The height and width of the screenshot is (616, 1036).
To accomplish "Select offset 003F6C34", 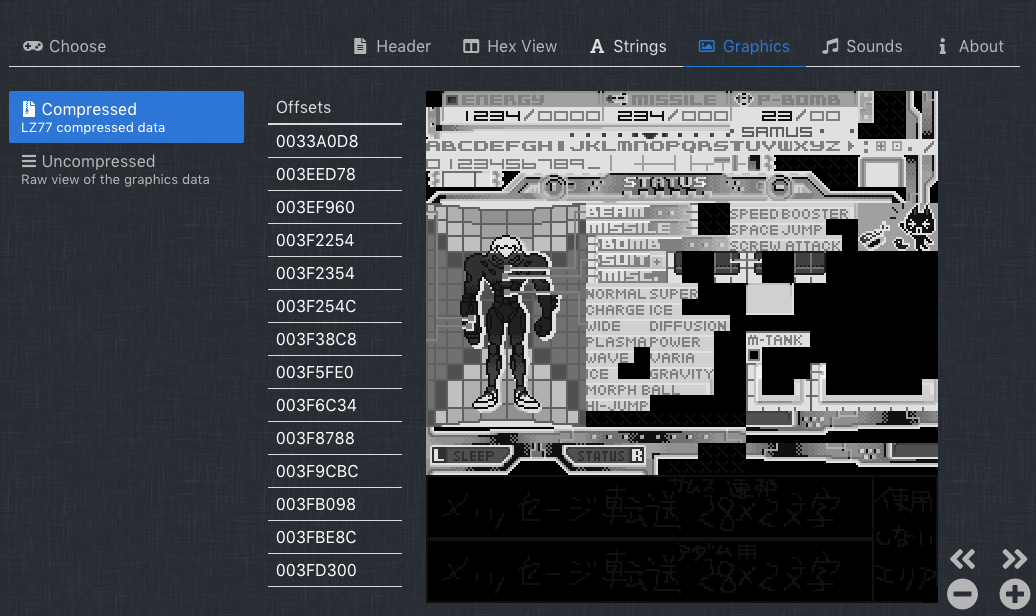I will click(x=335, y=406).
